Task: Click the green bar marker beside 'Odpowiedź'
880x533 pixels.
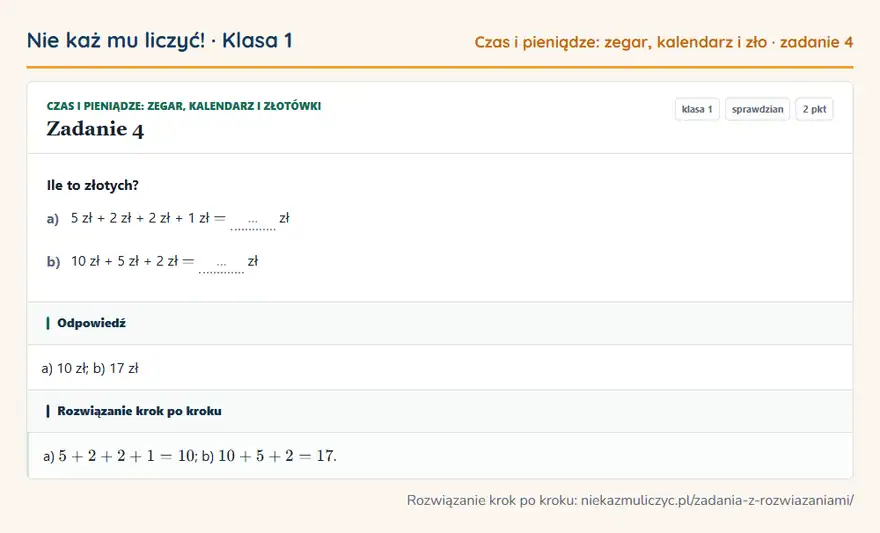Action: (x=48, y=323)
